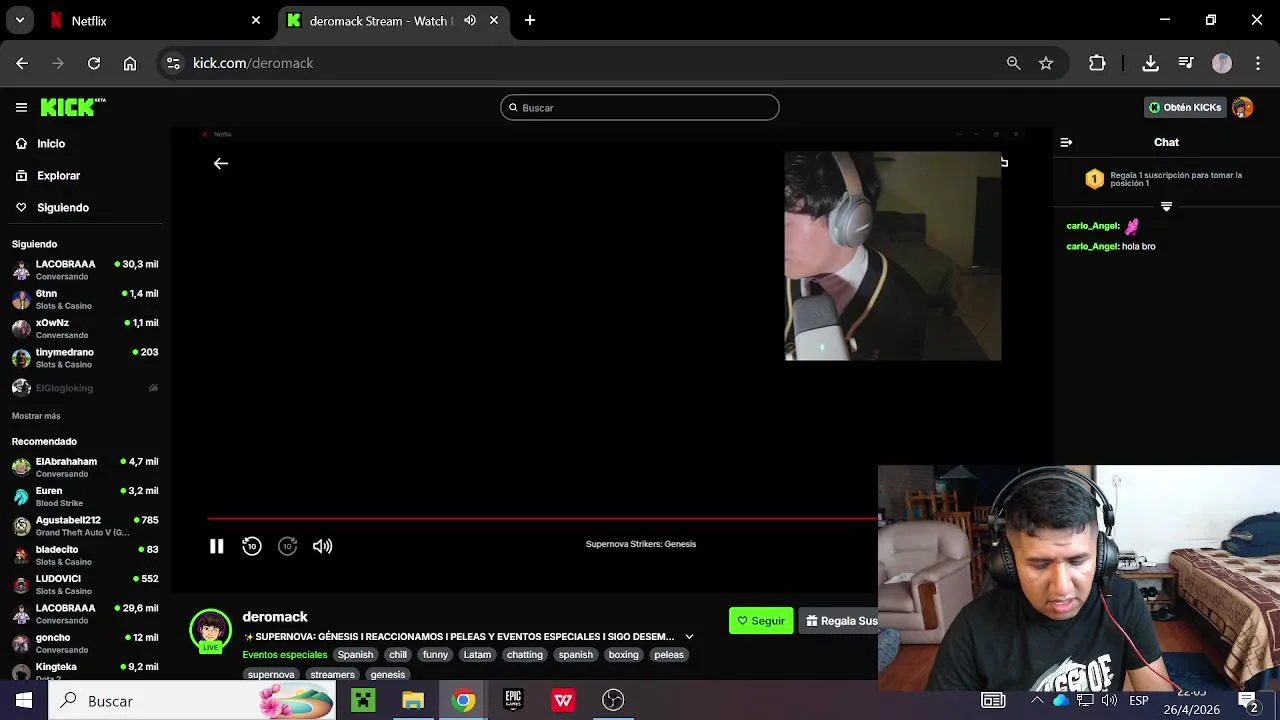Click Mostrar más in sidebar
1280x720 pixels.
pyautogui.click(x=36, y=416)
